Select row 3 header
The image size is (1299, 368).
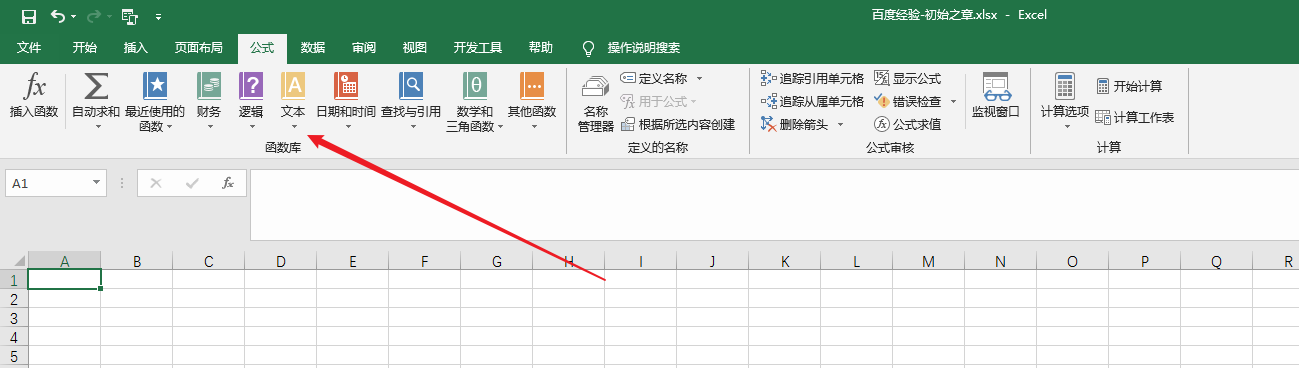(14, 317)
